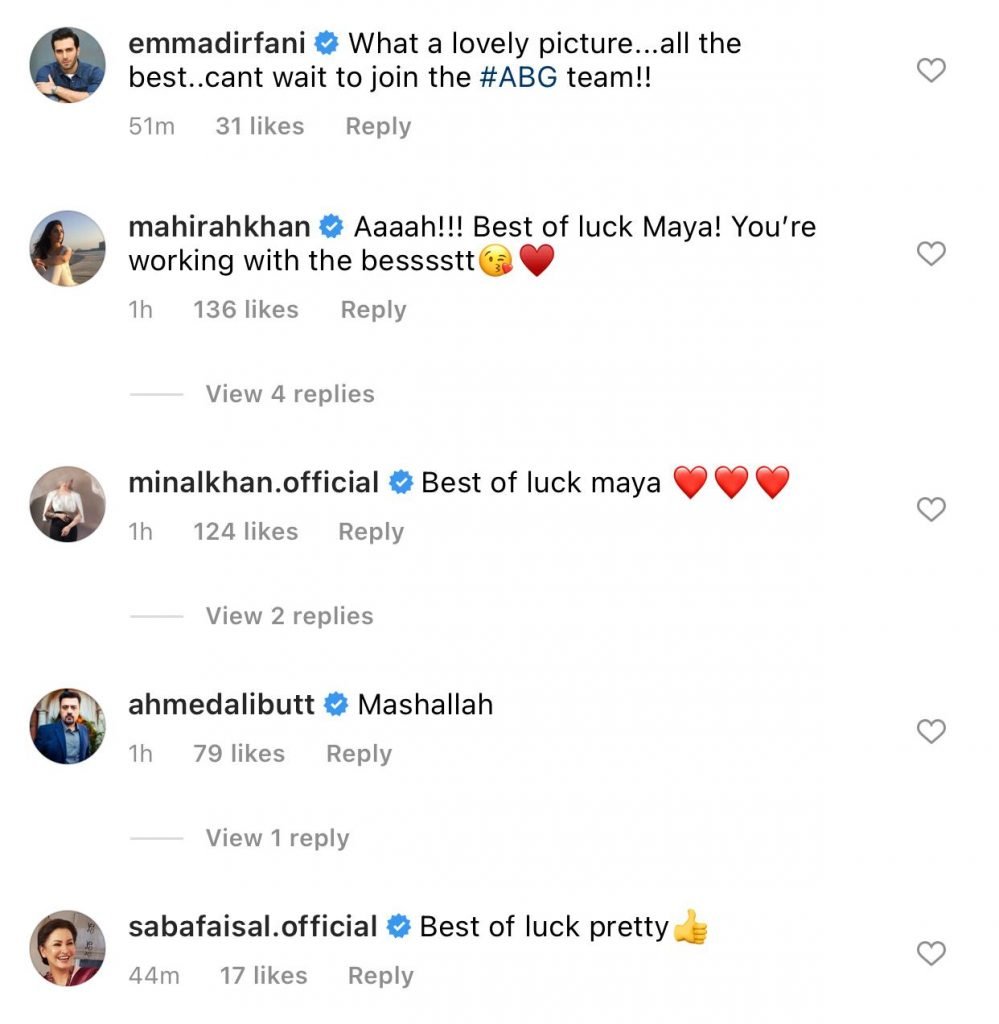Click the heart icon next to ahmedalibutt's comment

[931, 732]
